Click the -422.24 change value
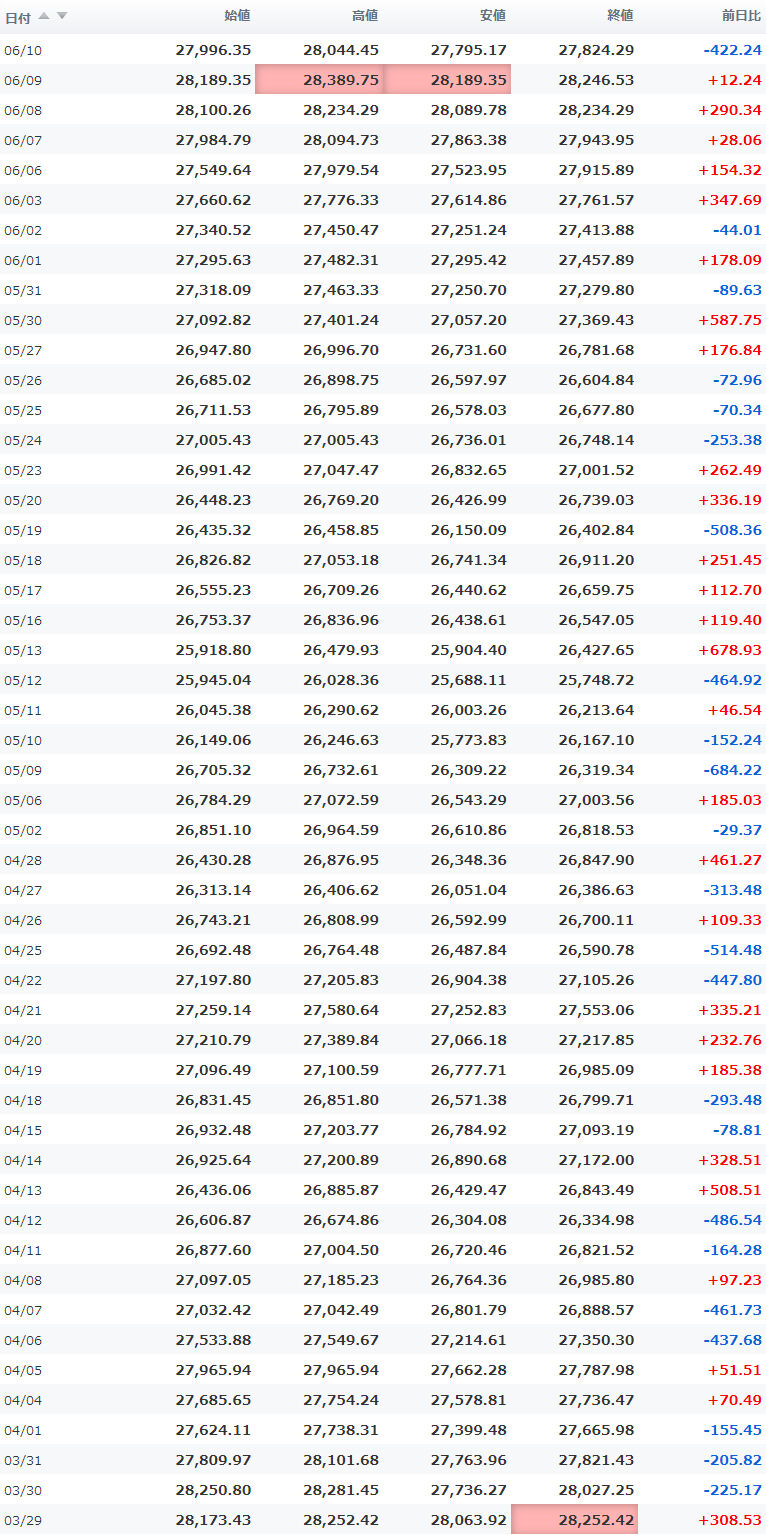The height and width of the screenshot is (1535, 766). pos(732,50)
